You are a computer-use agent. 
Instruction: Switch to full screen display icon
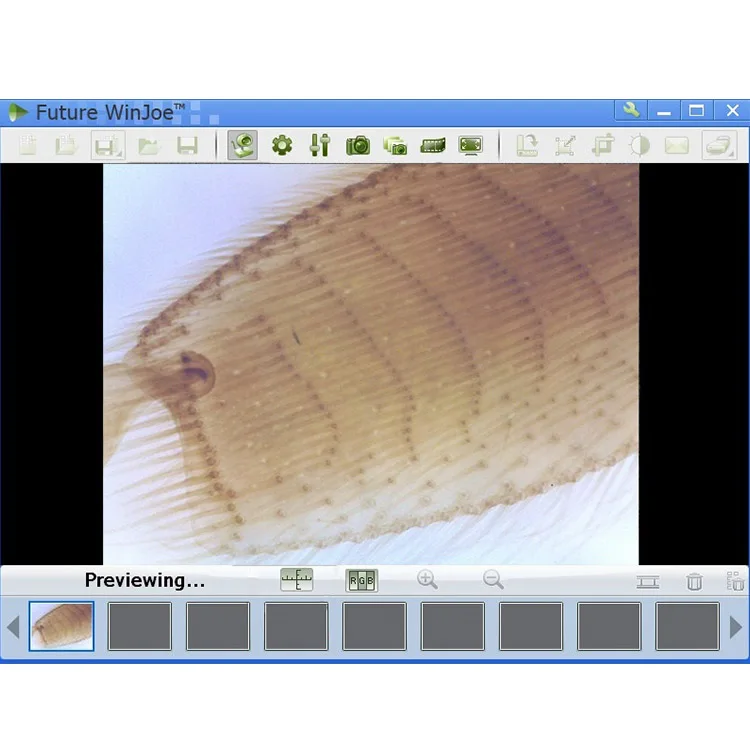(x=470, y=145)
